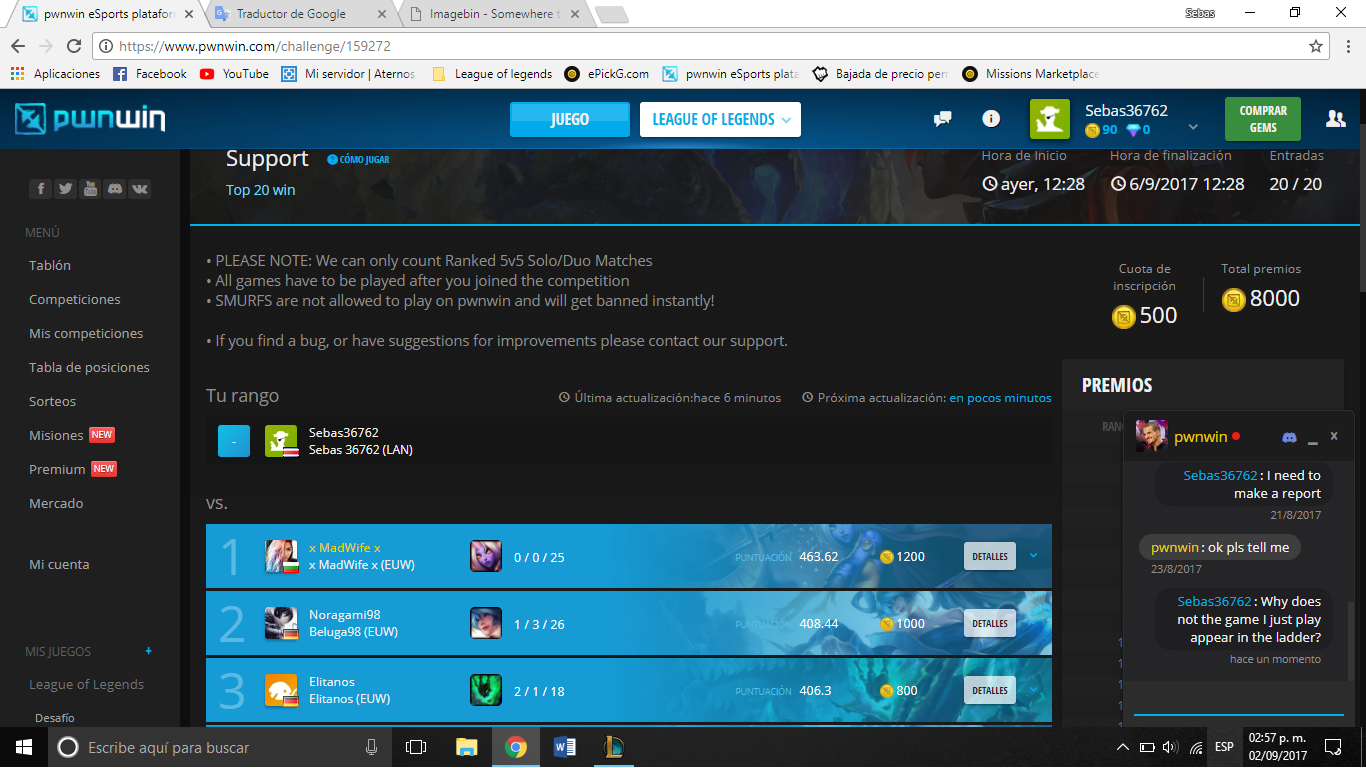
Task: Open pwnwin YouTube social icon
Action: 90,188
